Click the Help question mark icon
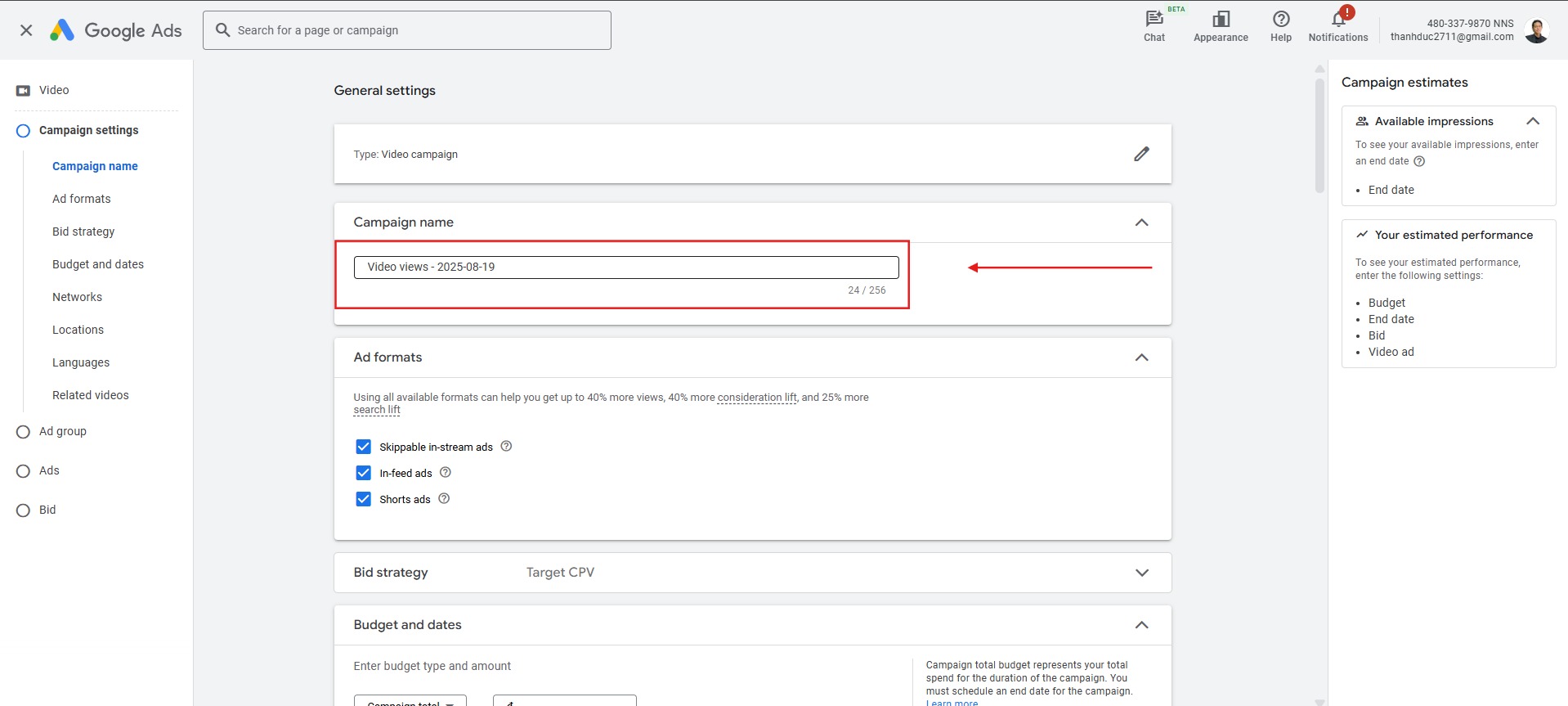 [x=1280, y=20]
